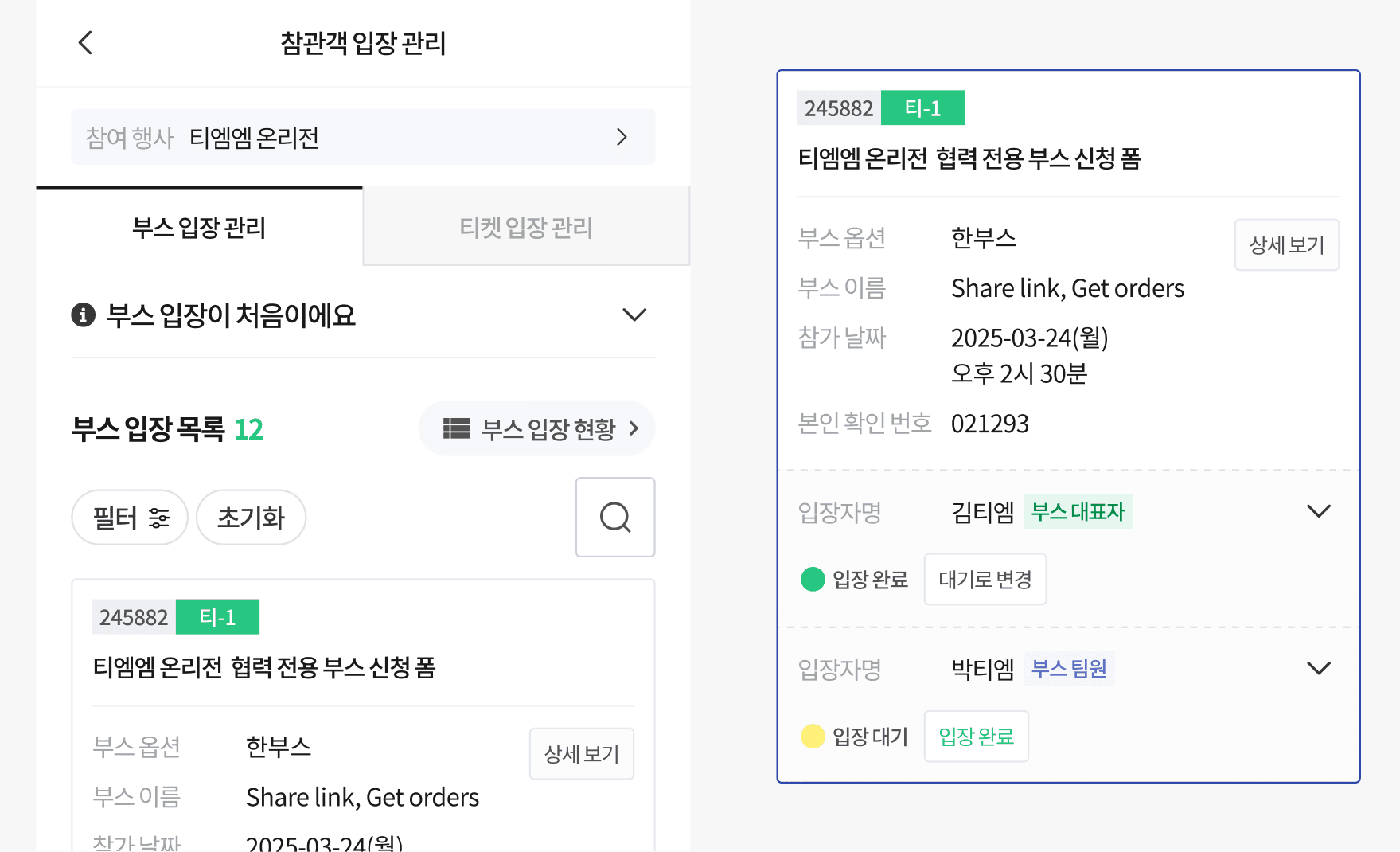Screen dimensions: 1400x852
Task: Expand 박티엠 visitor details chevron
Action: [x=1319, y=668]
